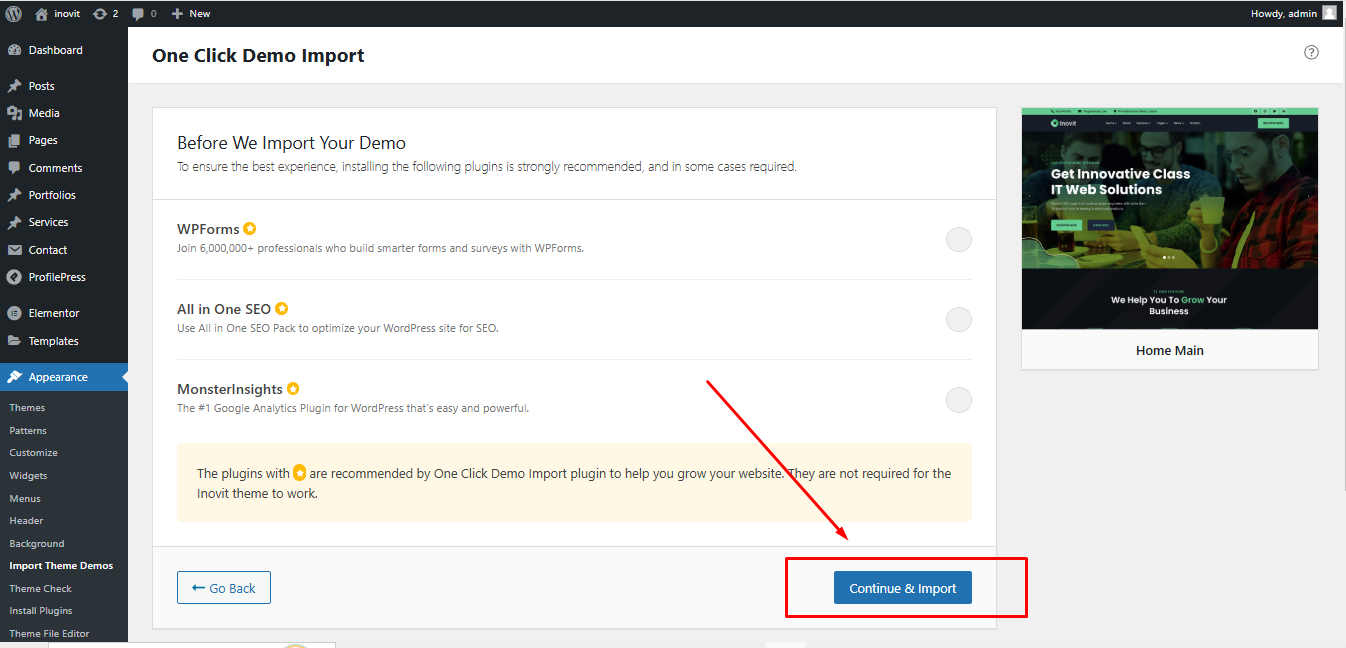Click the Appearance paintbrush icon
Image resolution: width=1346 pixels, height=648 pixels.
[x=14, y=377]
